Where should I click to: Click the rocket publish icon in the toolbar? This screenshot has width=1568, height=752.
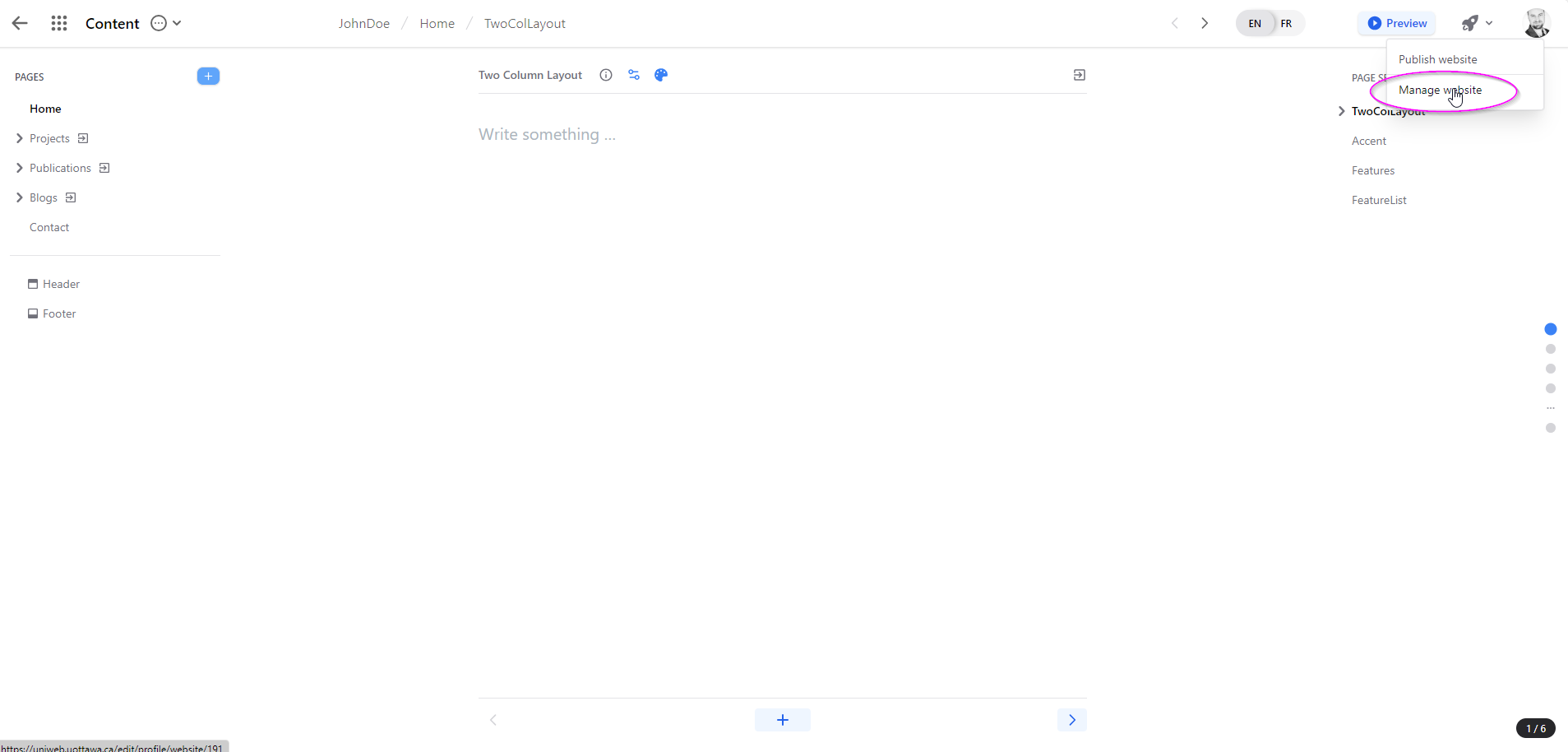[1471, 23]
